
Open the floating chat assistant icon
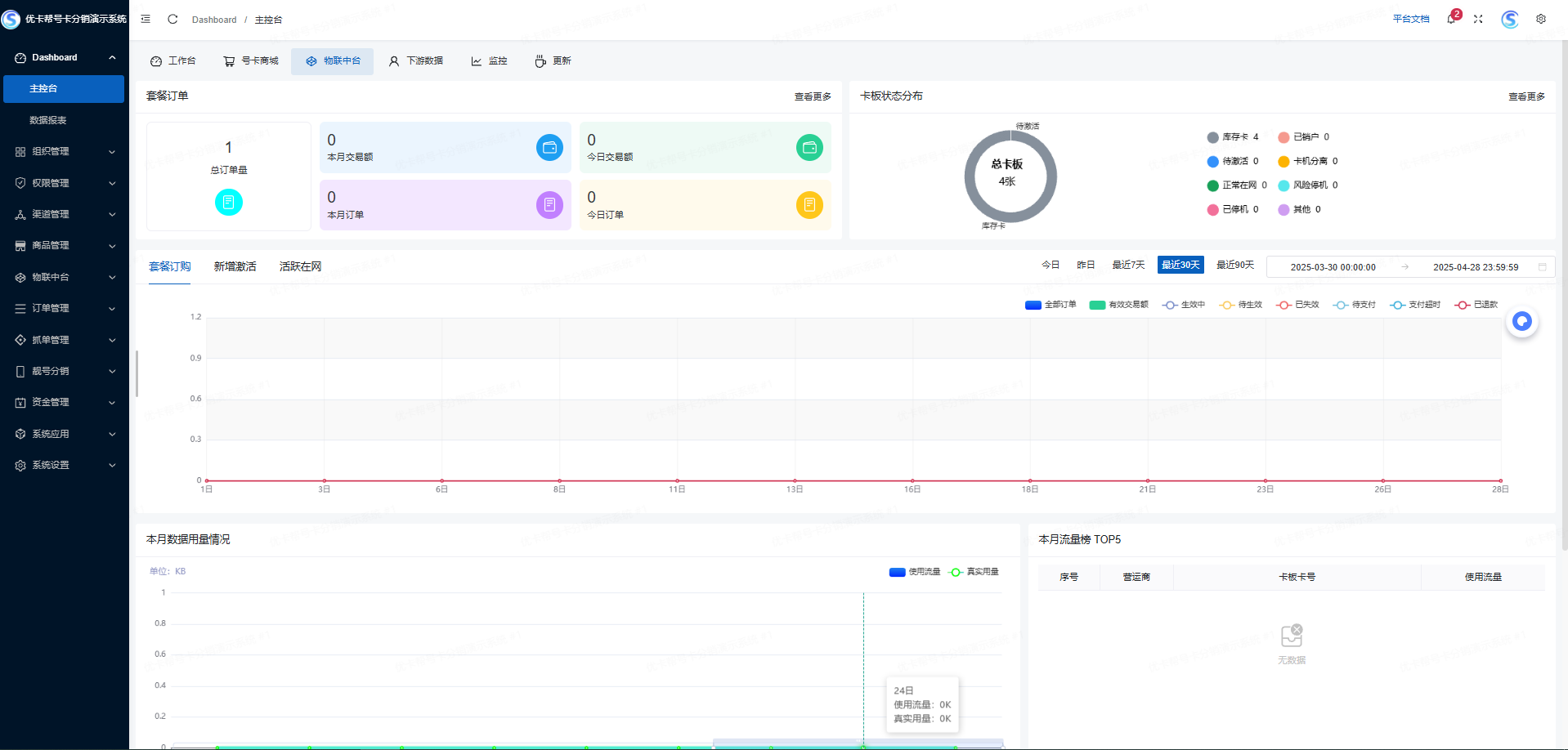point(1522,321)
